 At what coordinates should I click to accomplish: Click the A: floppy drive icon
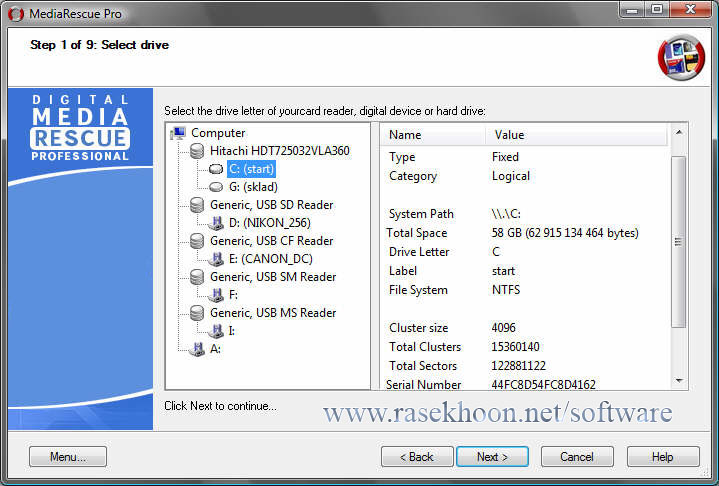(x=197, y=349)
